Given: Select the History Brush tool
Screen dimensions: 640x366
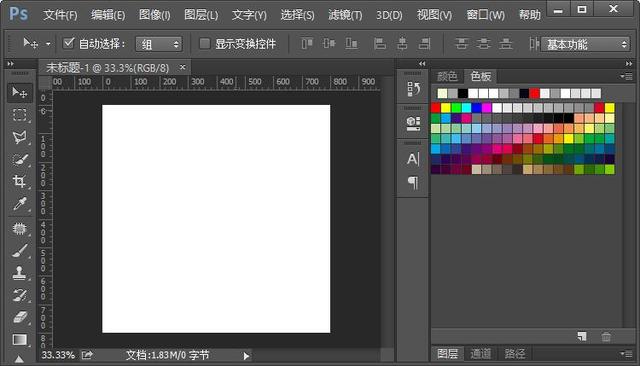Looking at the screenshot, I should (19, 295).
